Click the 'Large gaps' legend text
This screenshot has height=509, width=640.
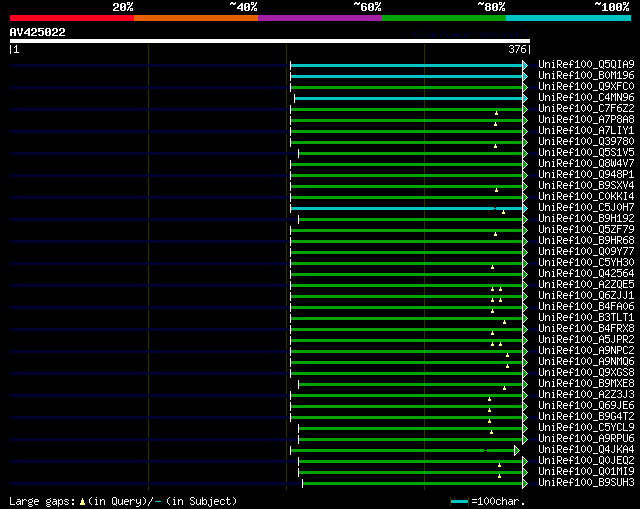pos(42,501)
